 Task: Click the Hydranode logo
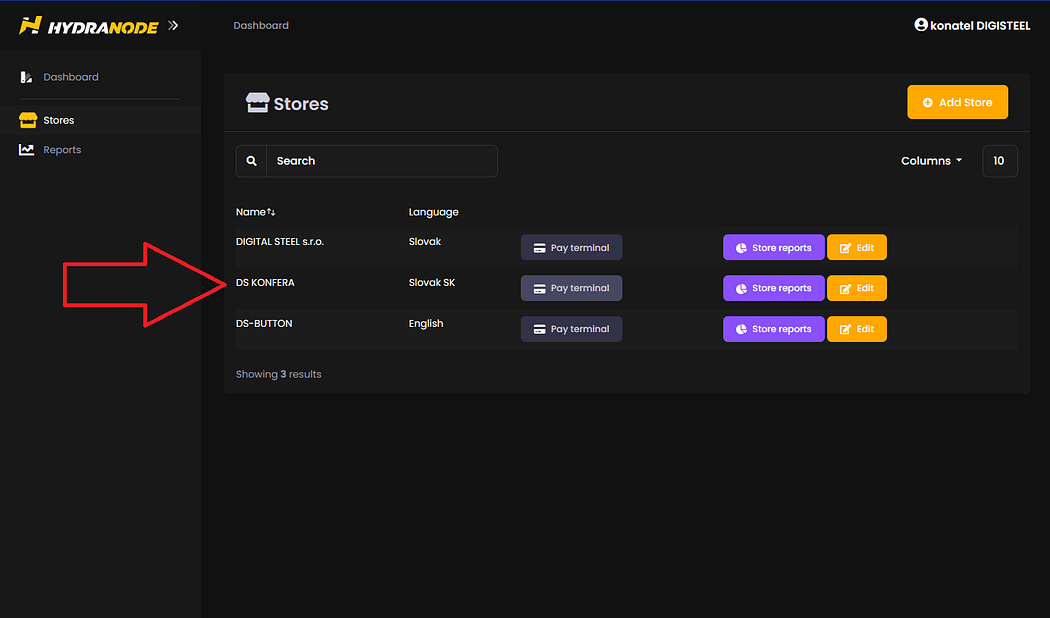tap(88, 26)
